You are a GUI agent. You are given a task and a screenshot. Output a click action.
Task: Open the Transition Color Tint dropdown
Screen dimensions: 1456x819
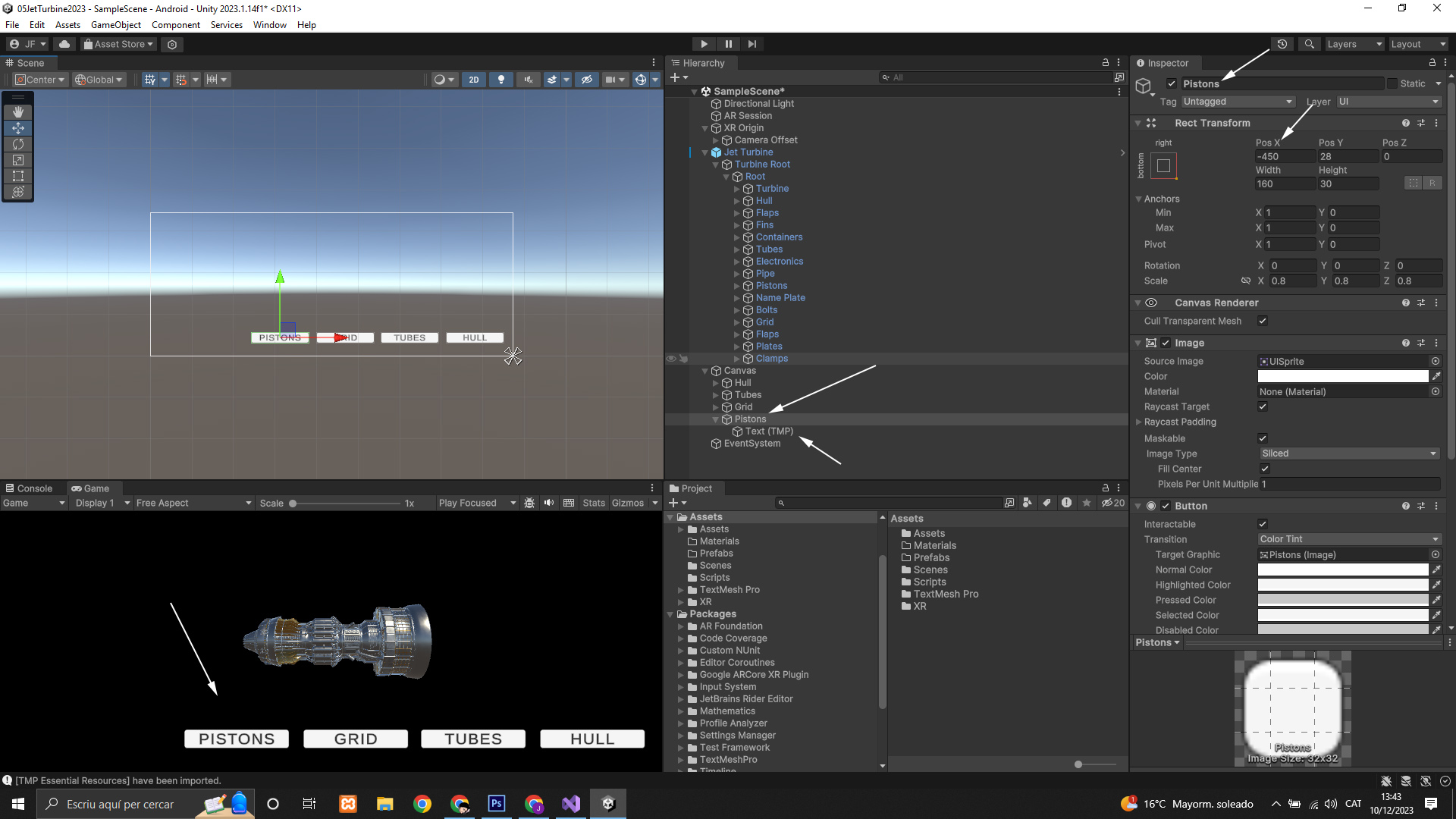[x=1348, y=539]
